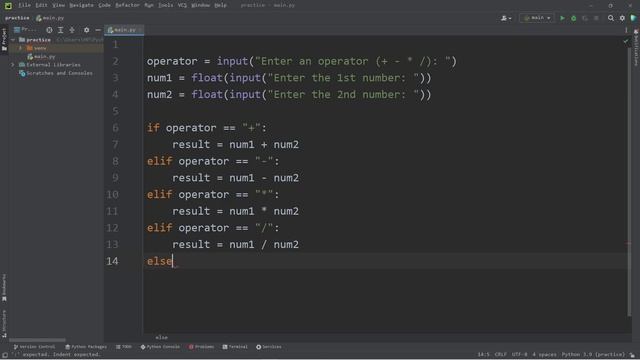Click the Run with Coverage icon
The width and height of the screenshot is (640, 360).
585,18
